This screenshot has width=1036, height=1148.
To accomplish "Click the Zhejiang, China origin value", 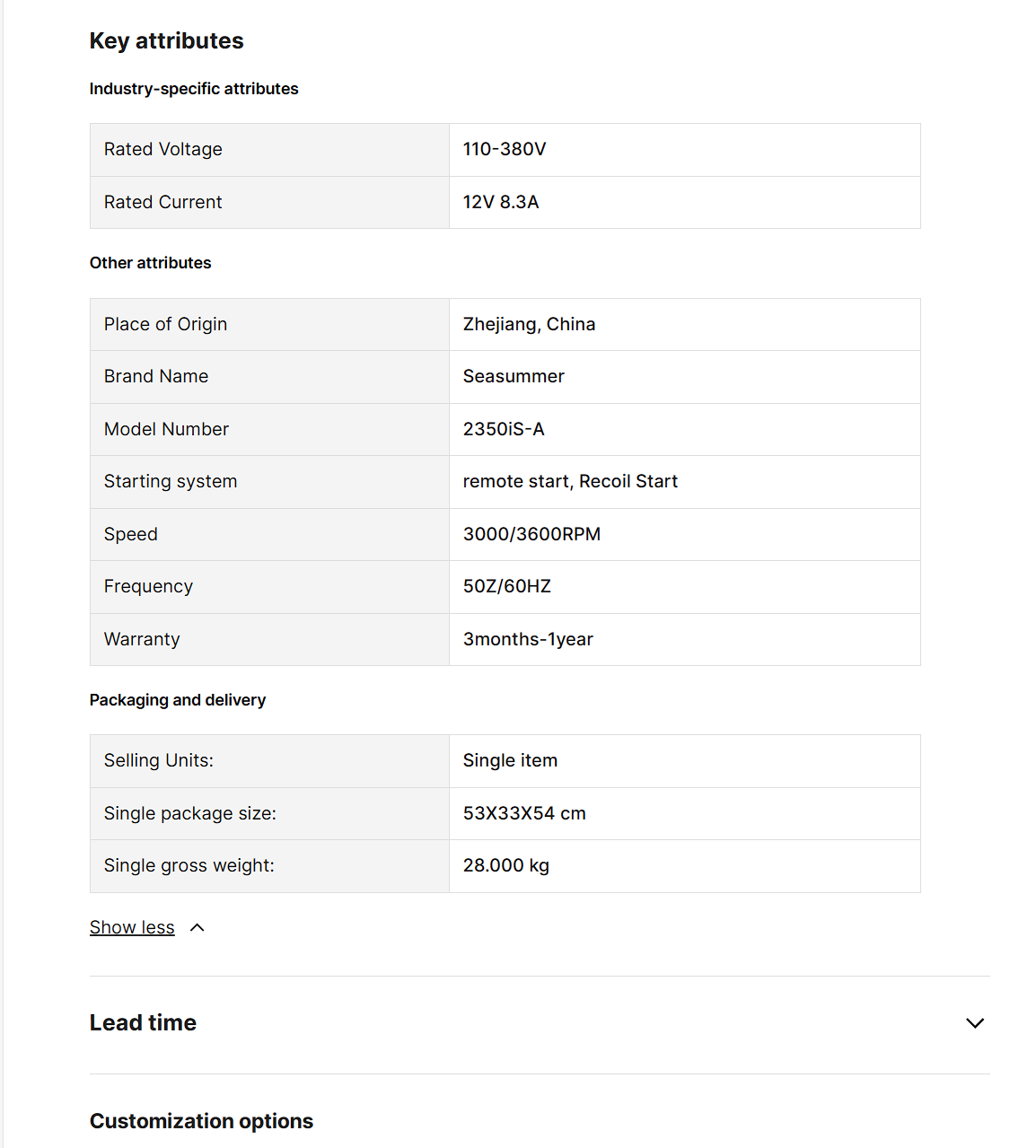I will pos(529,324).
